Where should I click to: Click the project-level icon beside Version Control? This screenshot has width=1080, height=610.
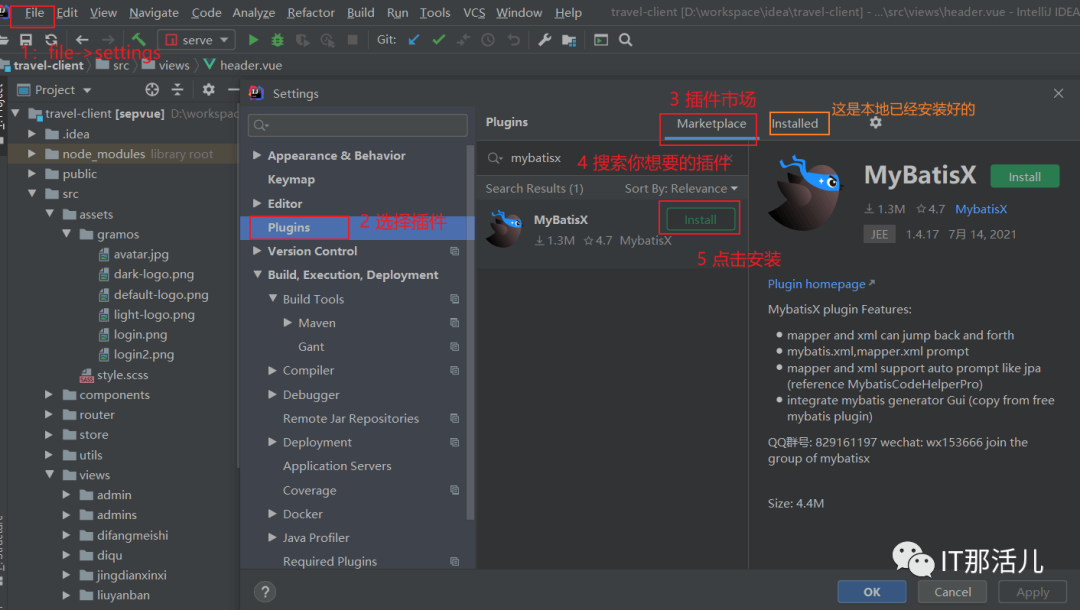point(455,251)
